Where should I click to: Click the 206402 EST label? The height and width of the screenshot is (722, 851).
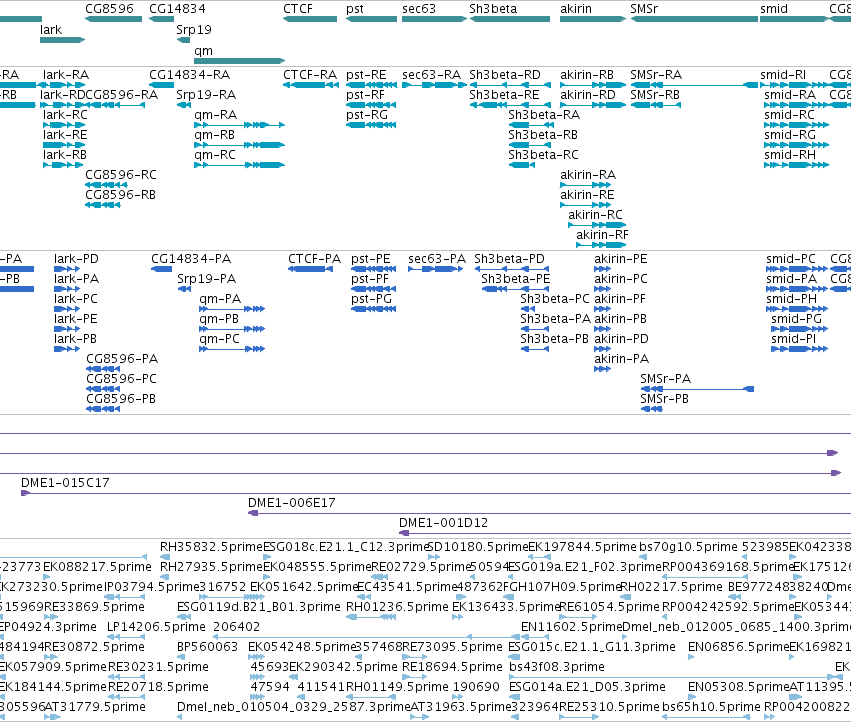(x=237, y=626)
